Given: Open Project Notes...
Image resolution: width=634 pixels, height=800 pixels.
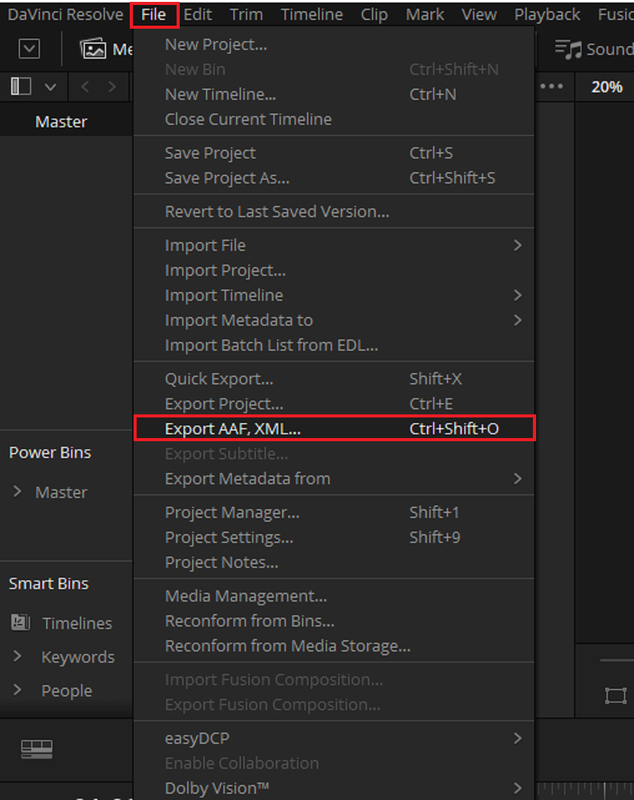Looking at the screenshot, I should pos(334,562).
